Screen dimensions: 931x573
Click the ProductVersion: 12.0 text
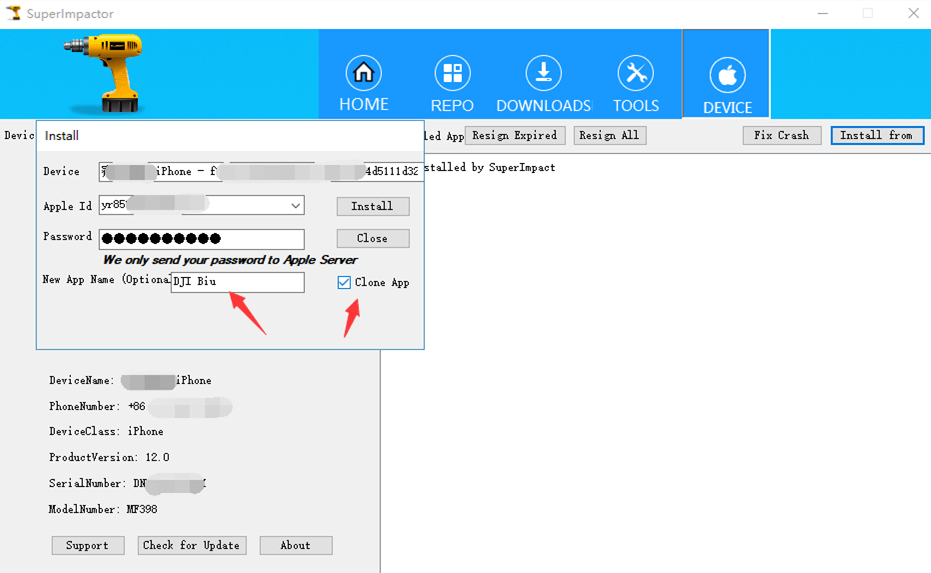[109, 457]
